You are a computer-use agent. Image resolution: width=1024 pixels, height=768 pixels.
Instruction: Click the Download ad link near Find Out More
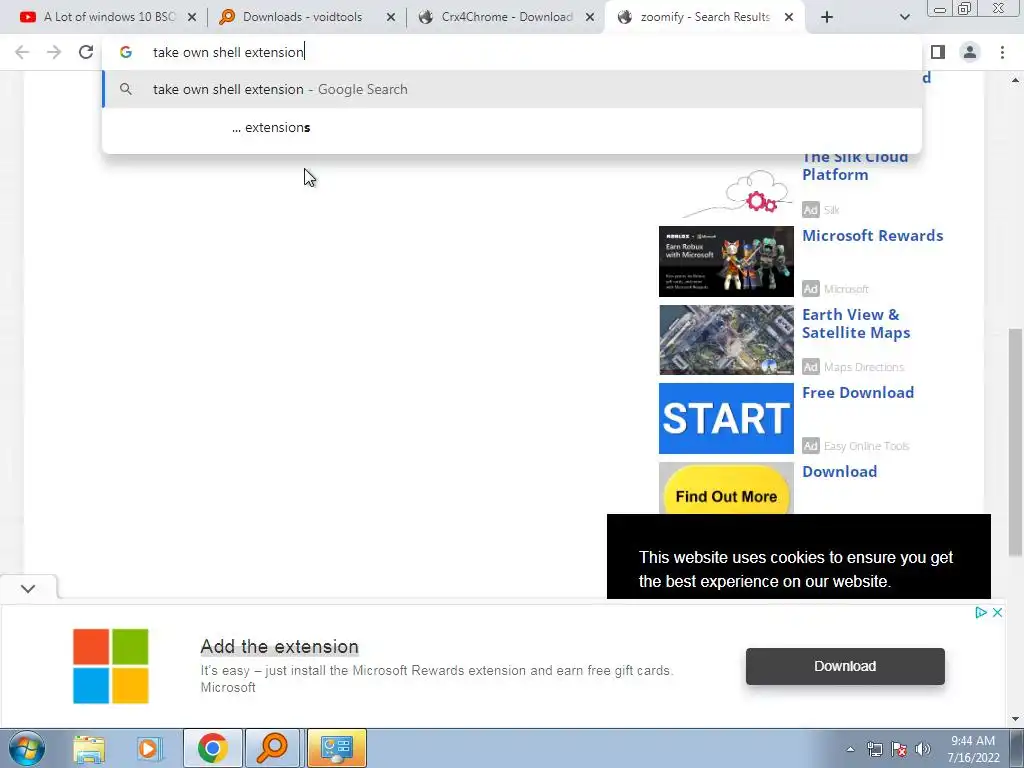point(839,472)
